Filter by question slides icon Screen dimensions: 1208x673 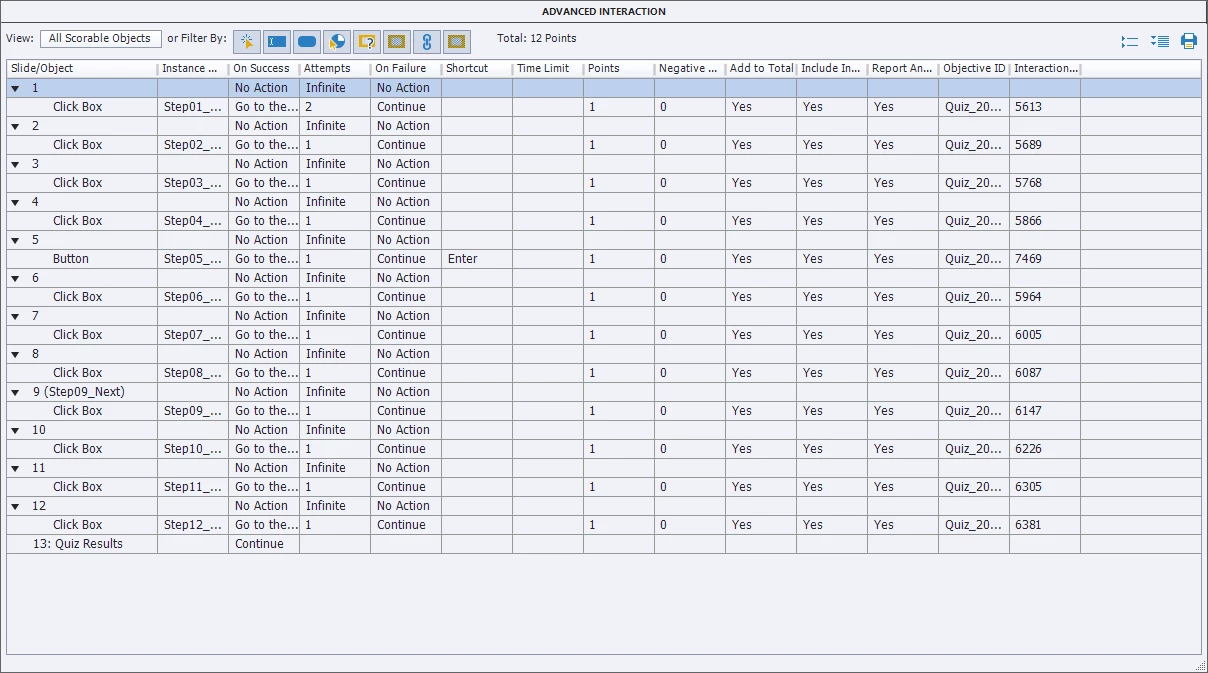pyautogui.click(x=367, y=41)
